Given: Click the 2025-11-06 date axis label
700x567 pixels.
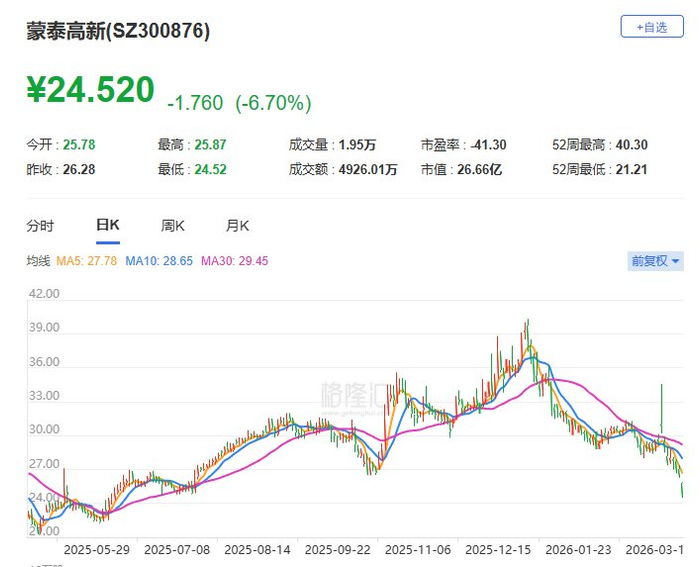Looking at the screenshot, I should pos(418,550).
